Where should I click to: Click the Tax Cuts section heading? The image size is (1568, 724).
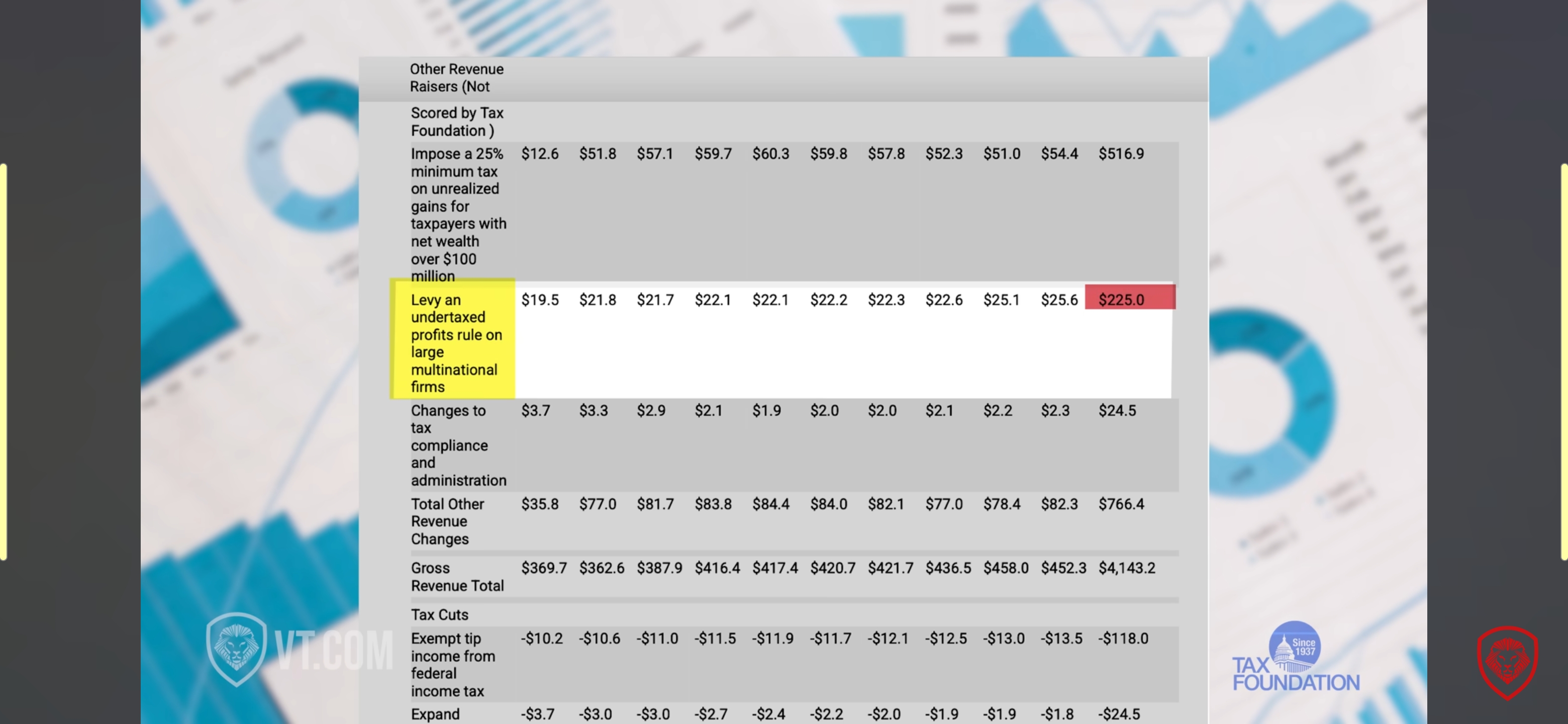pyautogui.click(x=439, y=614)
